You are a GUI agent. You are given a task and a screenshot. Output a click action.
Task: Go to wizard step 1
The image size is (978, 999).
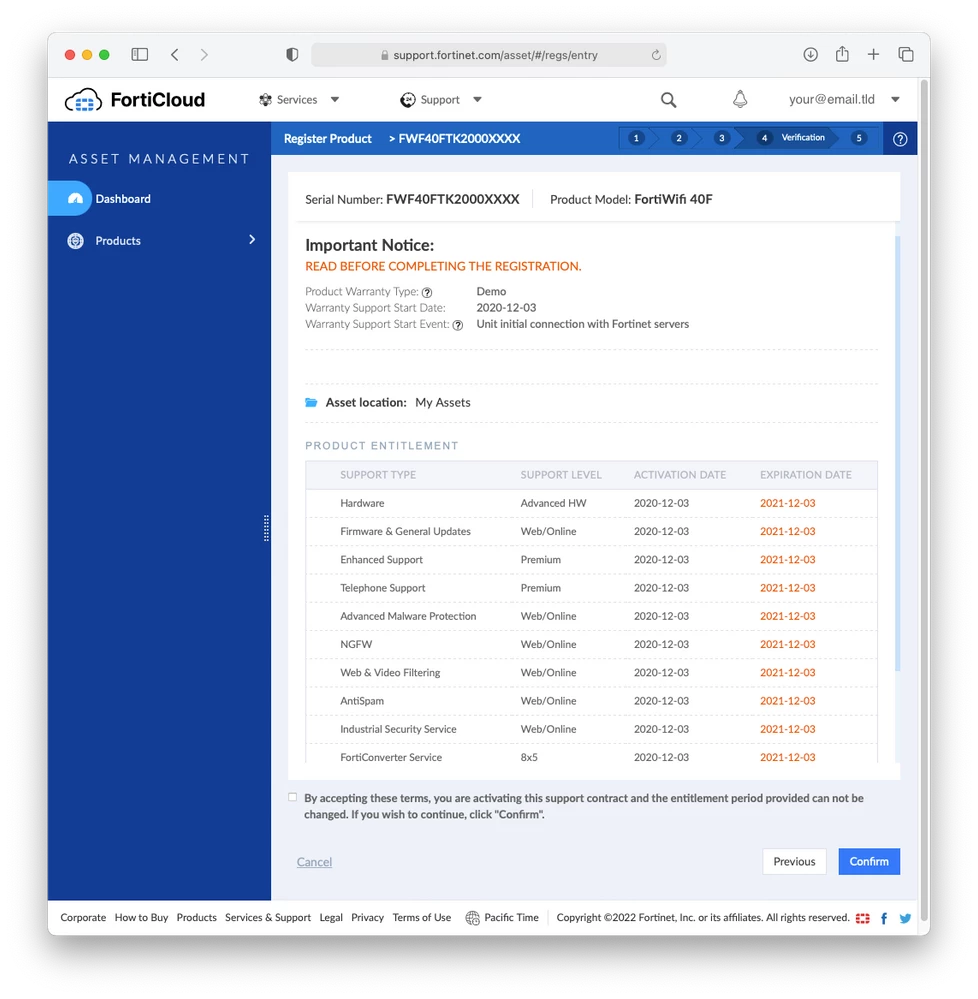[636, 138]
